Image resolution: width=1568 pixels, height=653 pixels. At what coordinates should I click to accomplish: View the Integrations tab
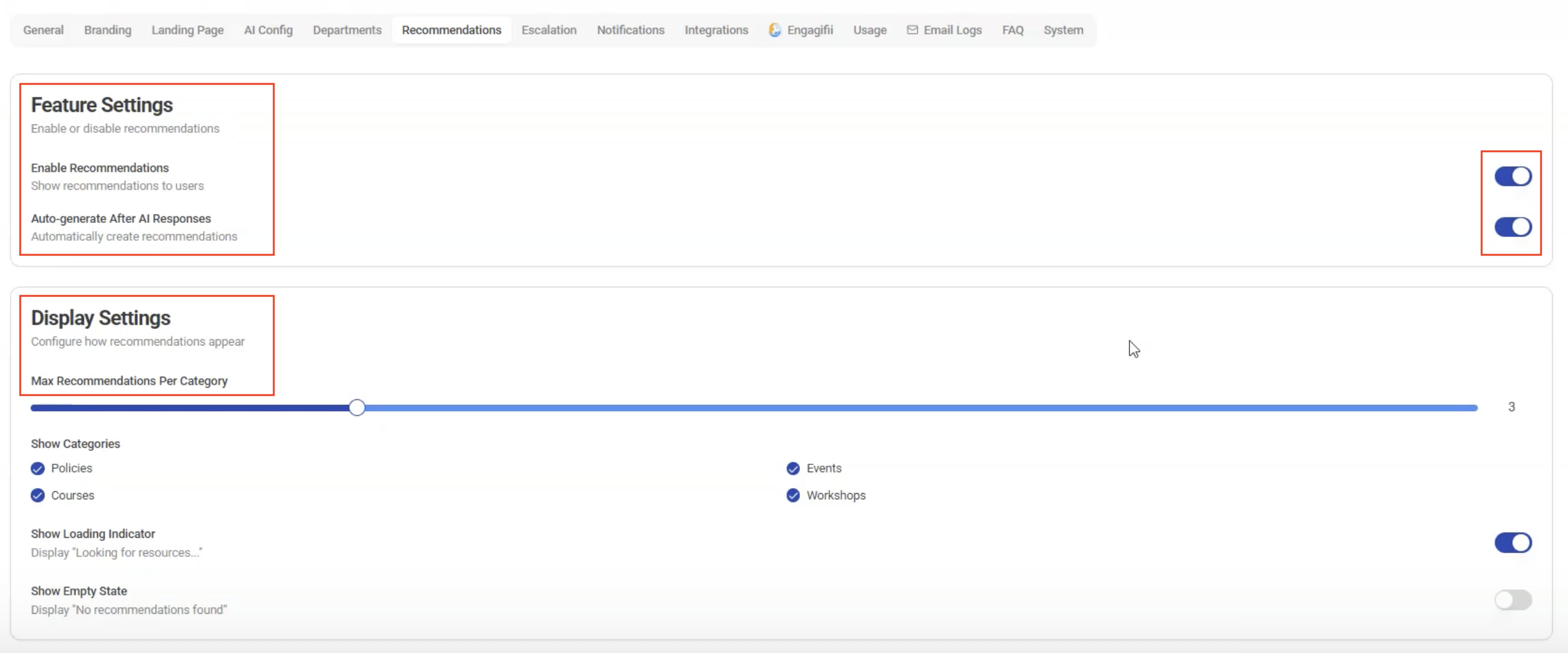tap(716, 30)
